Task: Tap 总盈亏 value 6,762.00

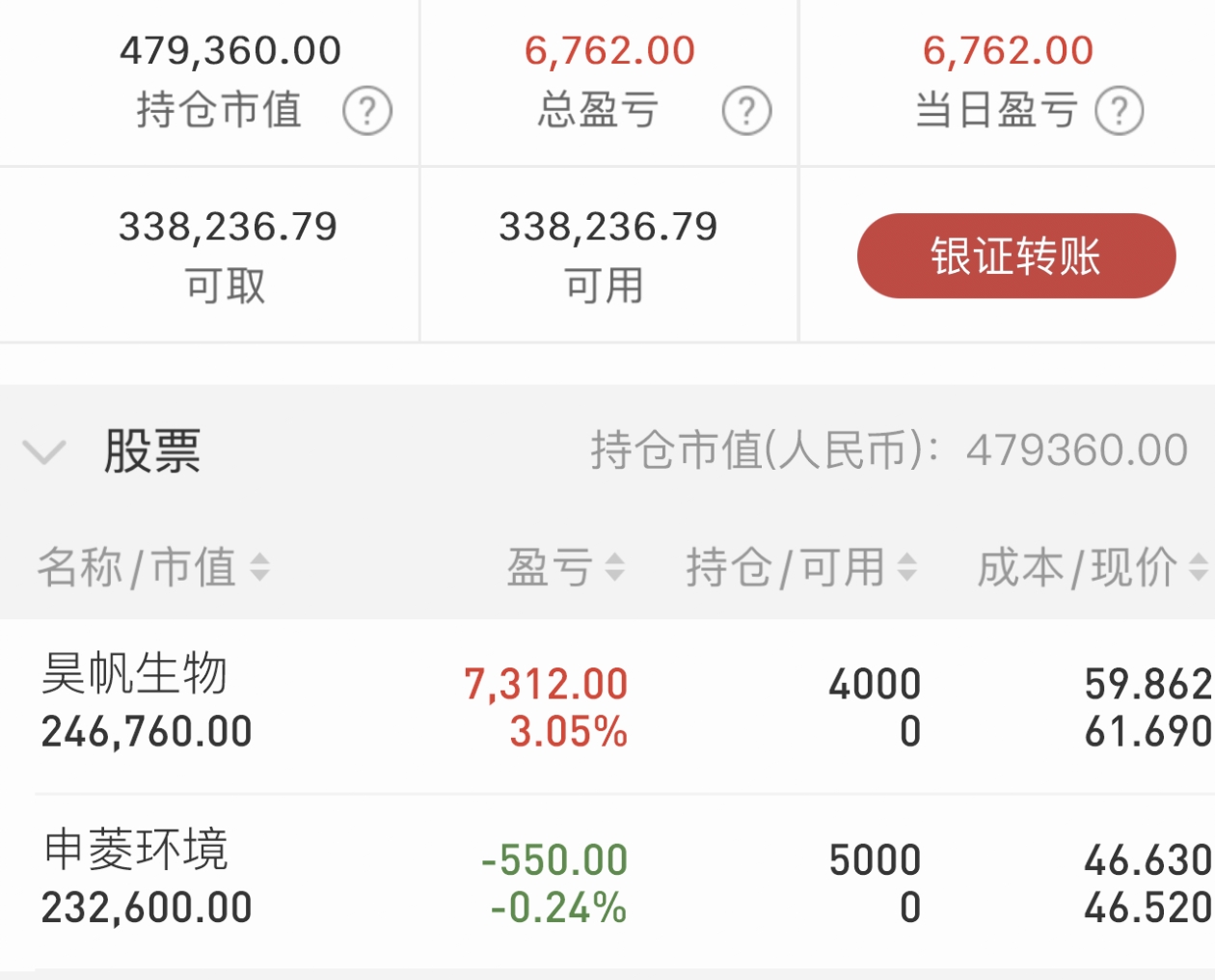Action: (609, 50)
